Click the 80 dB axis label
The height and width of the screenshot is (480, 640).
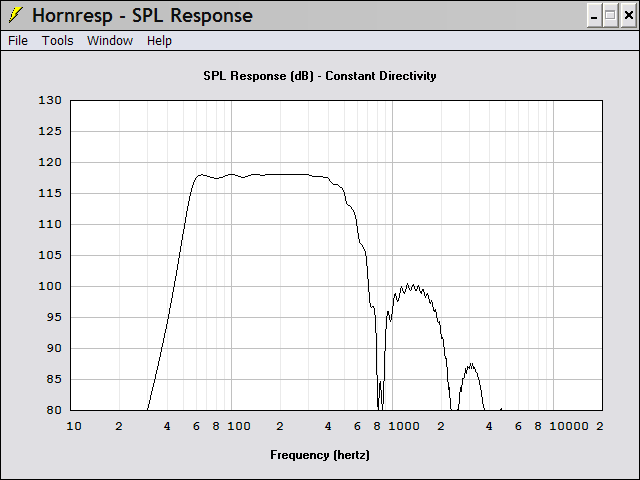pos(52,410)
